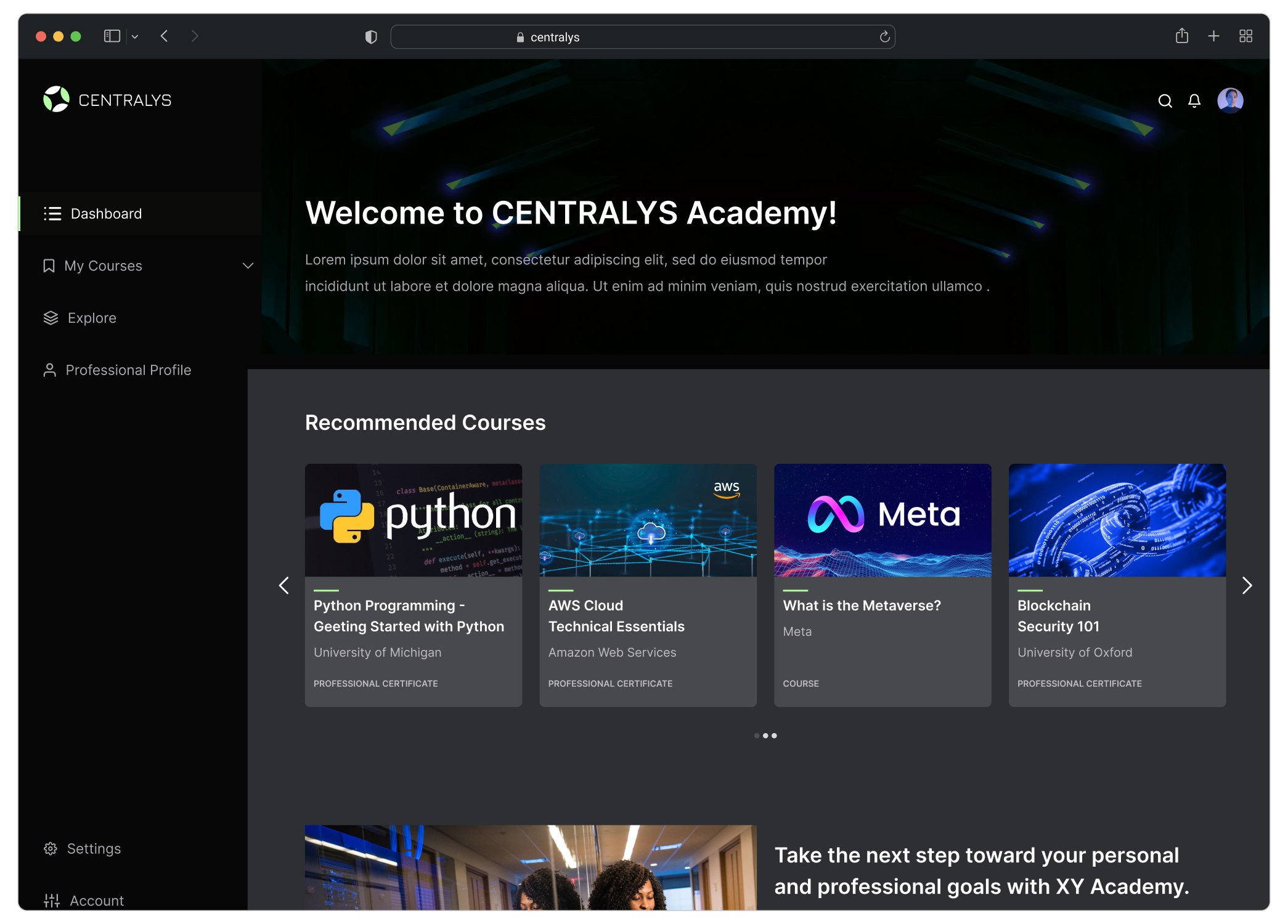Click the centralys address bar
The height and width of the screenshot is (924, 1288).
[643, 37]
